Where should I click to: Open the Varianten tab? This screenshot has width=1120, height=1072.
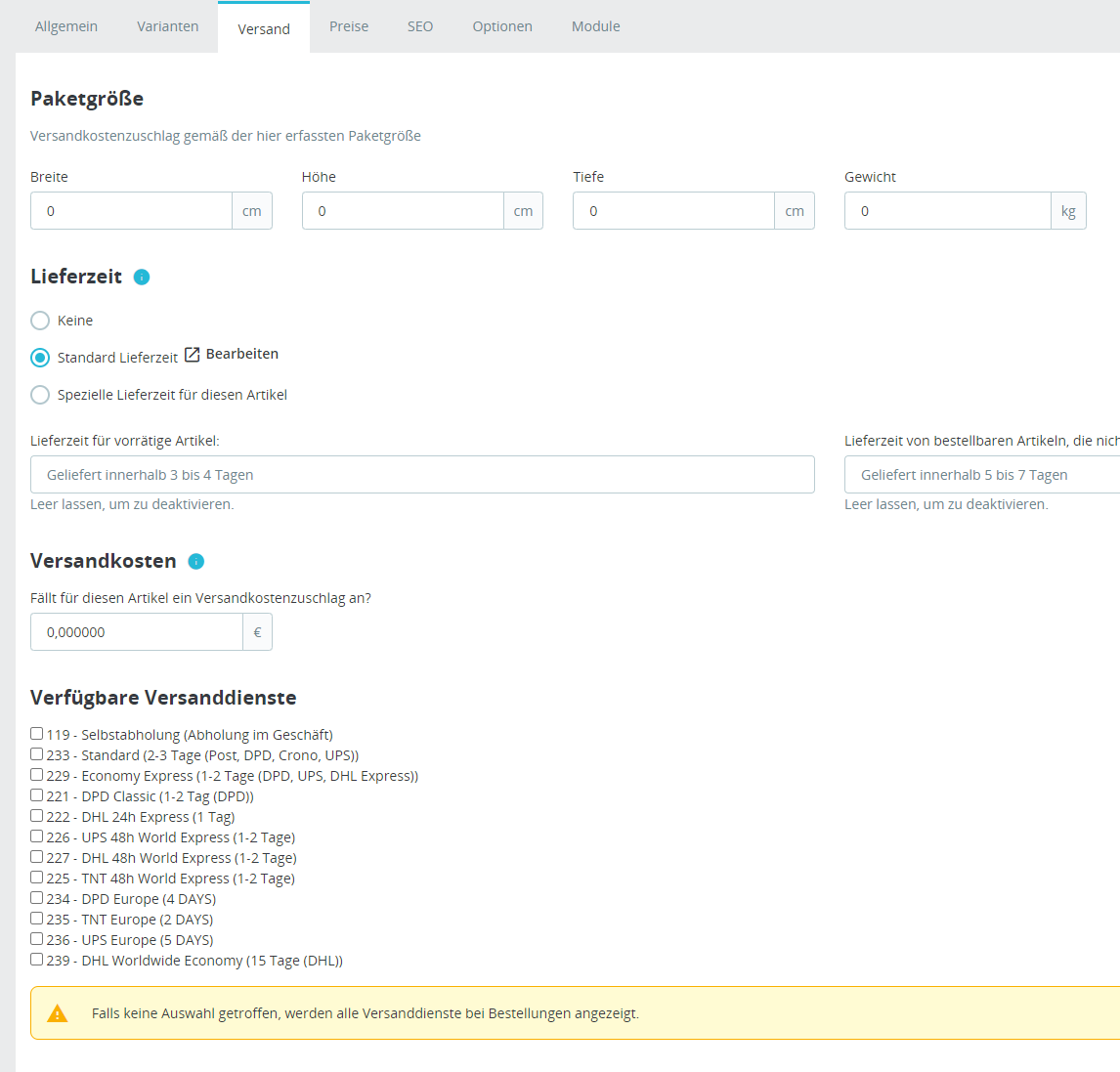(168, 26)
